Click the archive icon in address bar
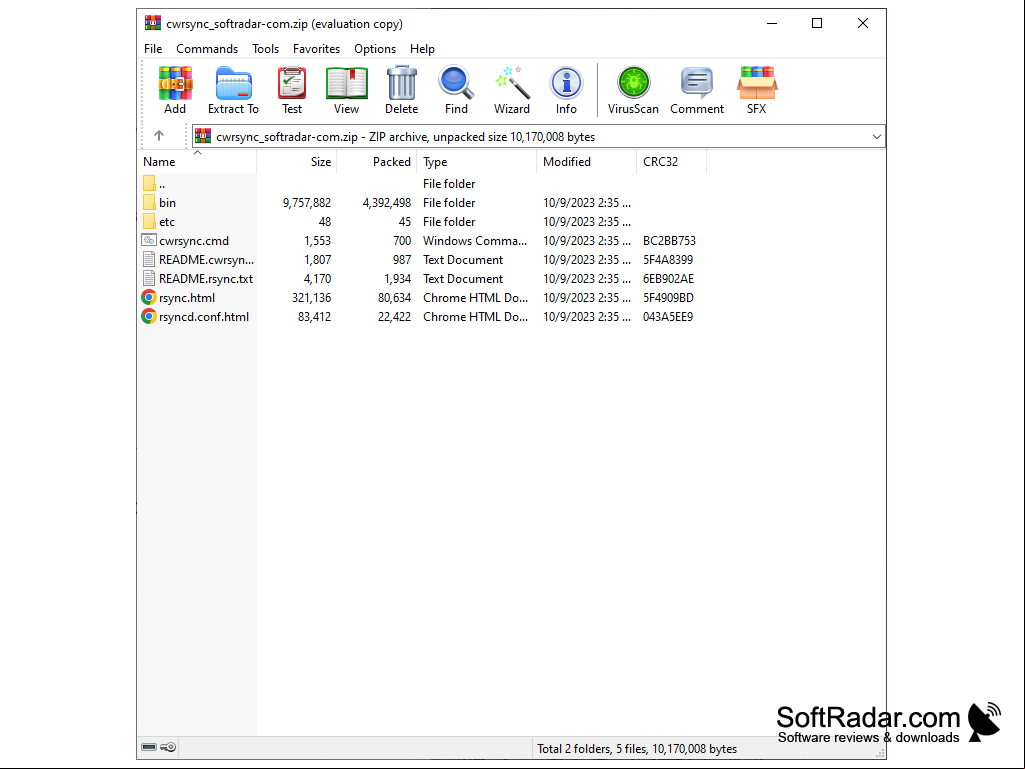Viewport: 1025px width, 769px height. [x=203, y=136]
